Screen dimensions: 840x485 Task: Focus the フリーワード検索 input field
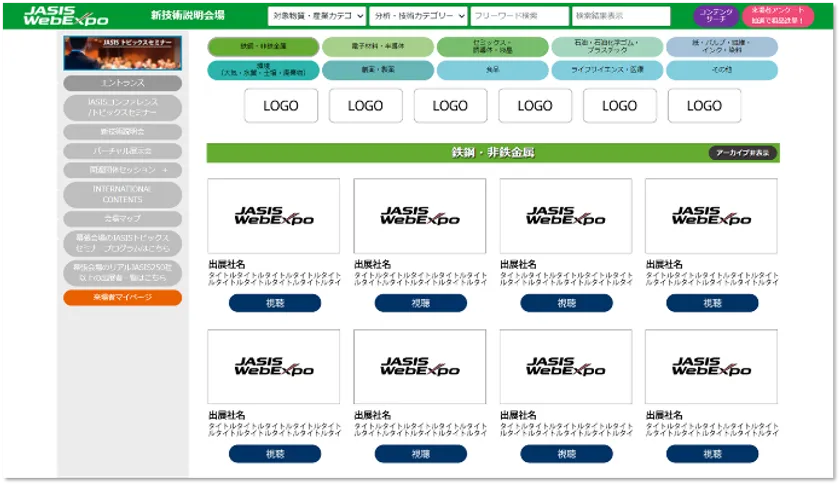point(520,16)
